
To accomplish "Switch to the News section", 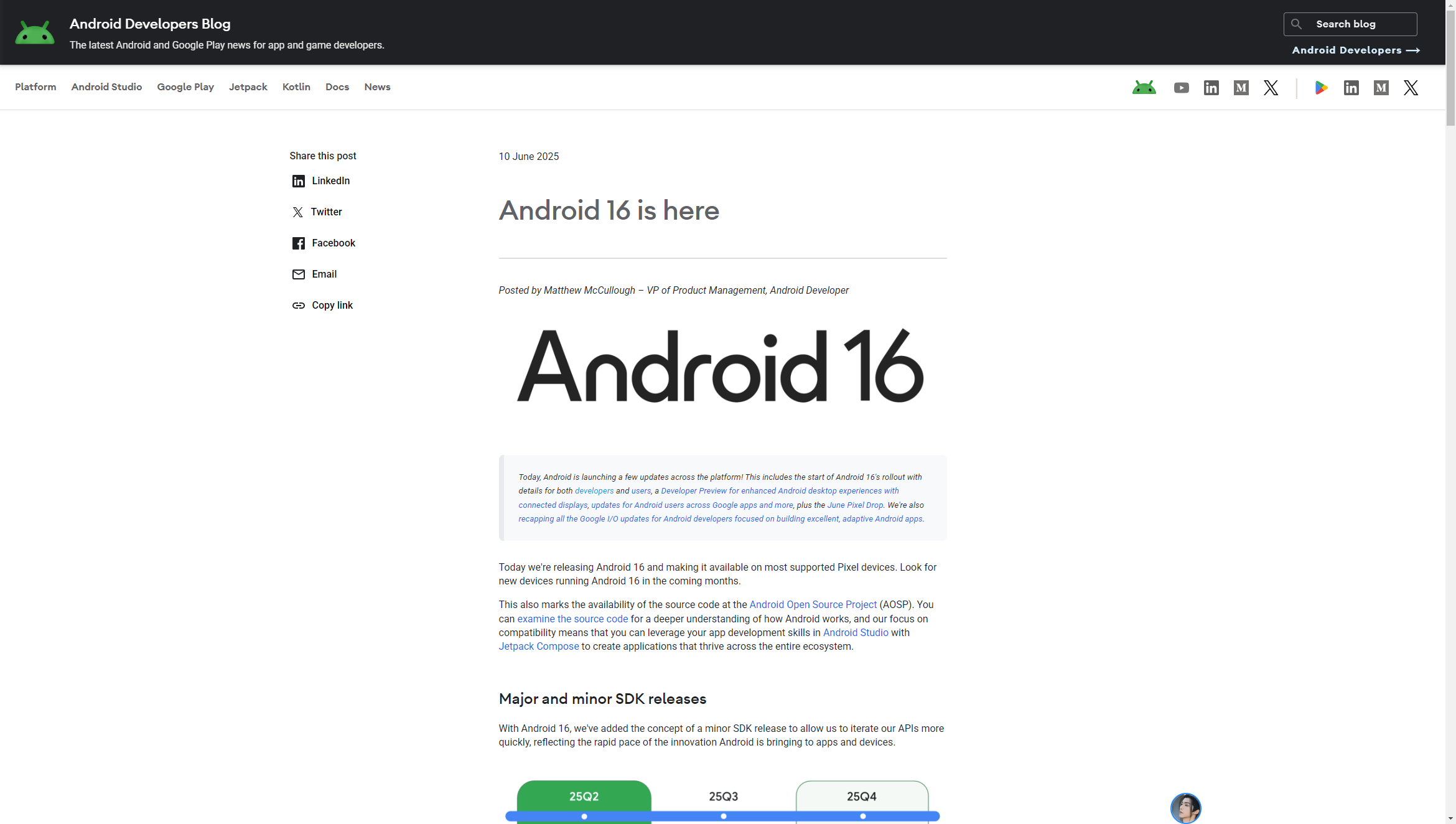I will tap(377, 87).
